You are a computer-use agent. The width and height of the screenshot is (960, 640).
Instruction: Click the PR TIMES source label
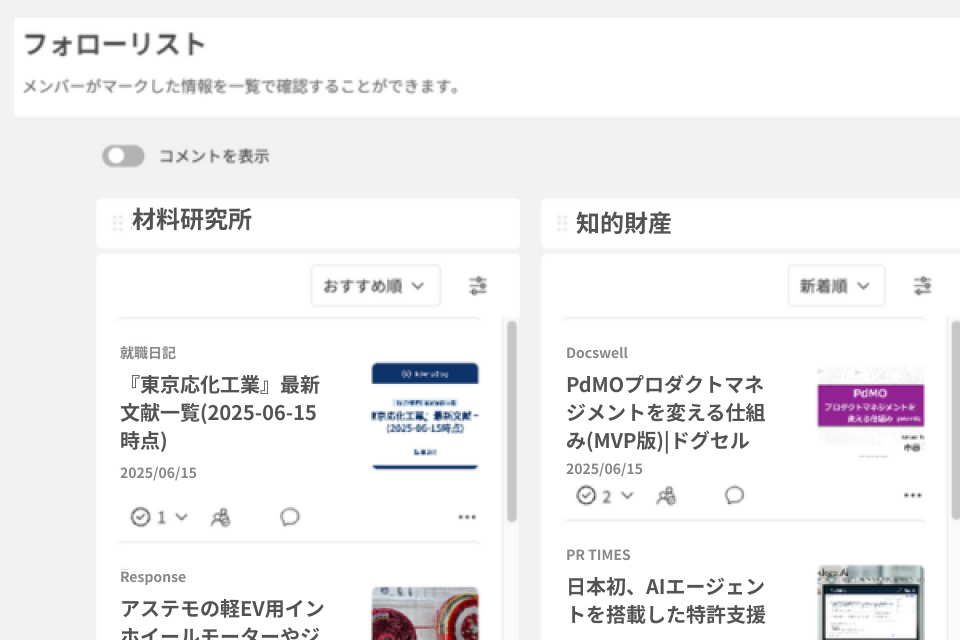tap(598, 555)
